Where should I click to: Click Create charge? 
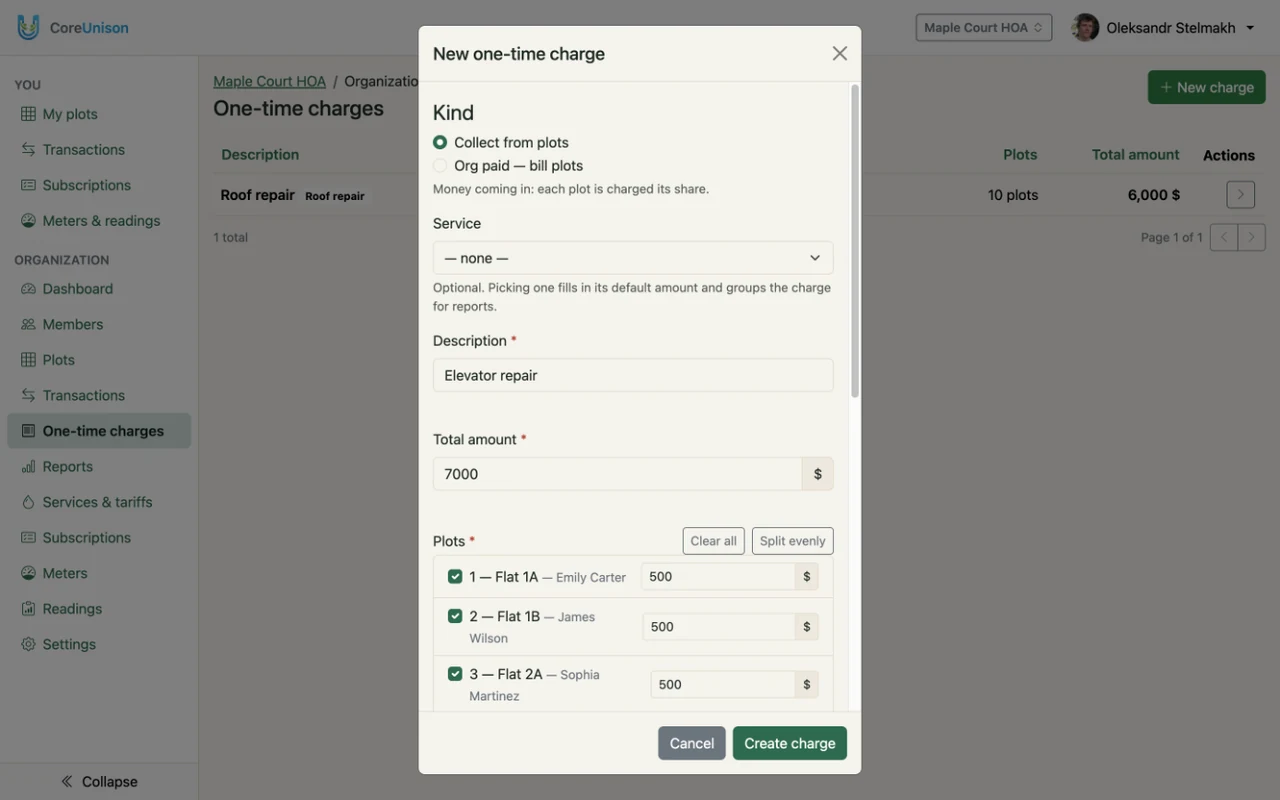(790, 743)
